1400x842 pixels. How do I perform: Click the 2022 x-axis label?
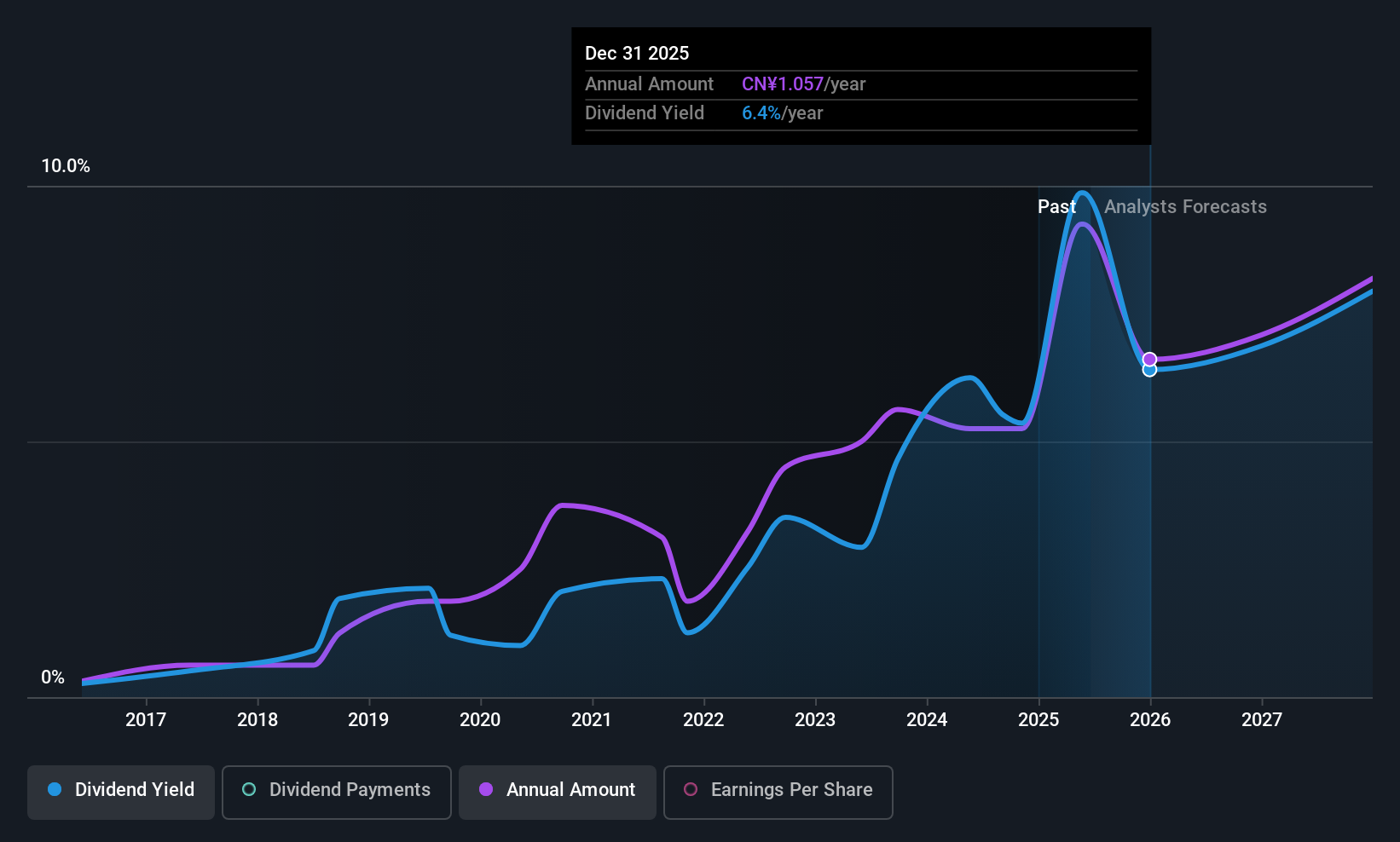coord(703,719)
